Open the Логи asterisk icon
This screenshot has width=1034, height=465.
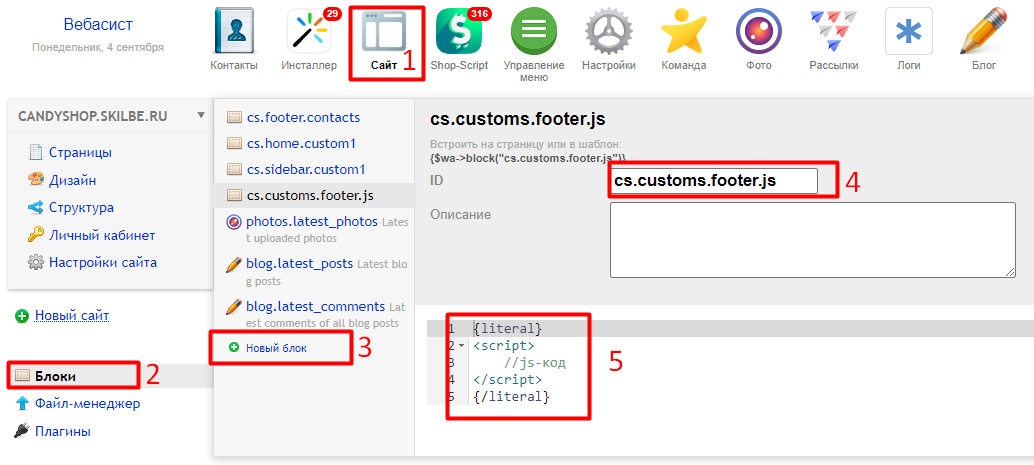click(x=908, y=33)
